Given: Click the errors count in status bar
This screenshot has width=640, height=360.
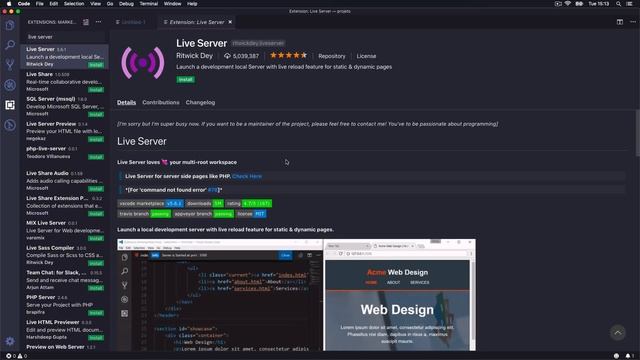Looking at the screenshot, I should pos(11,356).
